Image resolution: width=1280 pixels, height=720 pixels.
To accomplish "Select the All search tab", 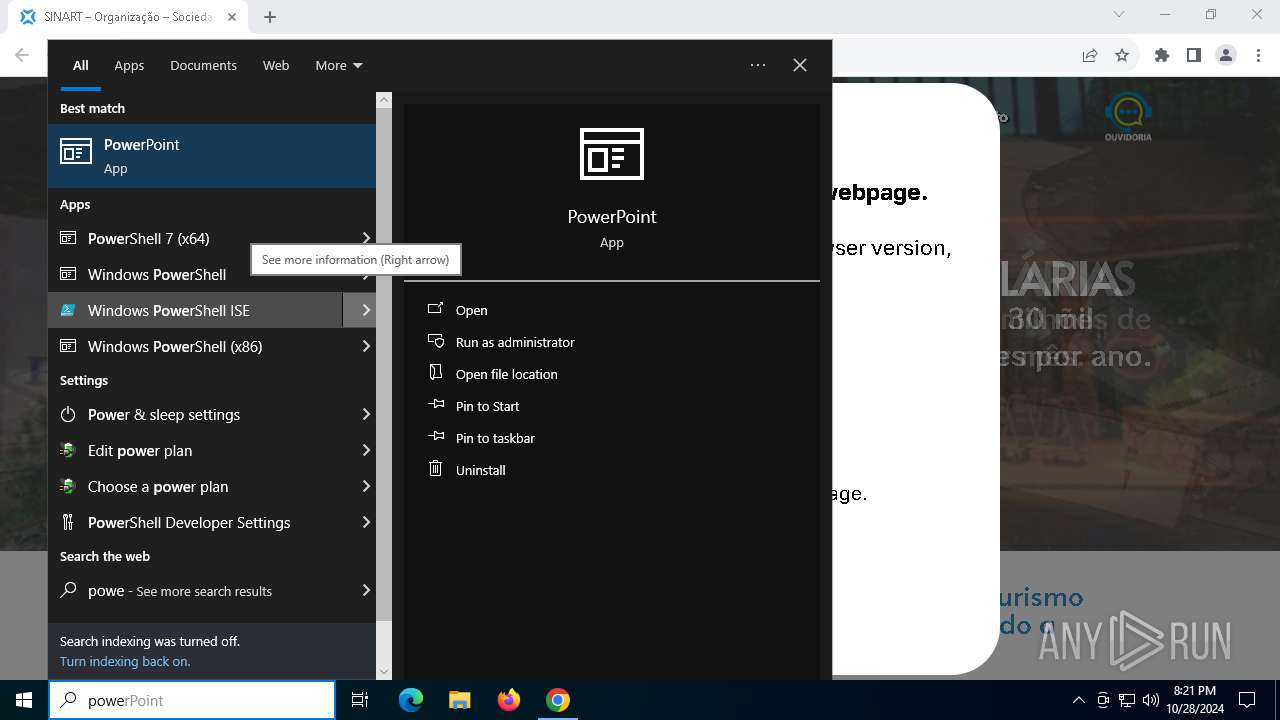I will point(81,65).
